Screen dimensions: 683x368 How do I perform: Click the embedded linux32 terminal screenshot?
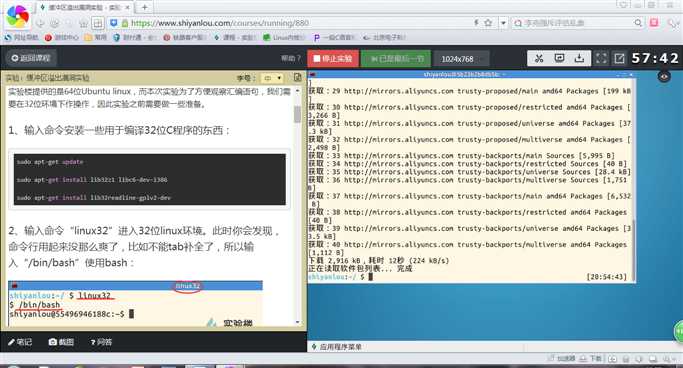135,304
